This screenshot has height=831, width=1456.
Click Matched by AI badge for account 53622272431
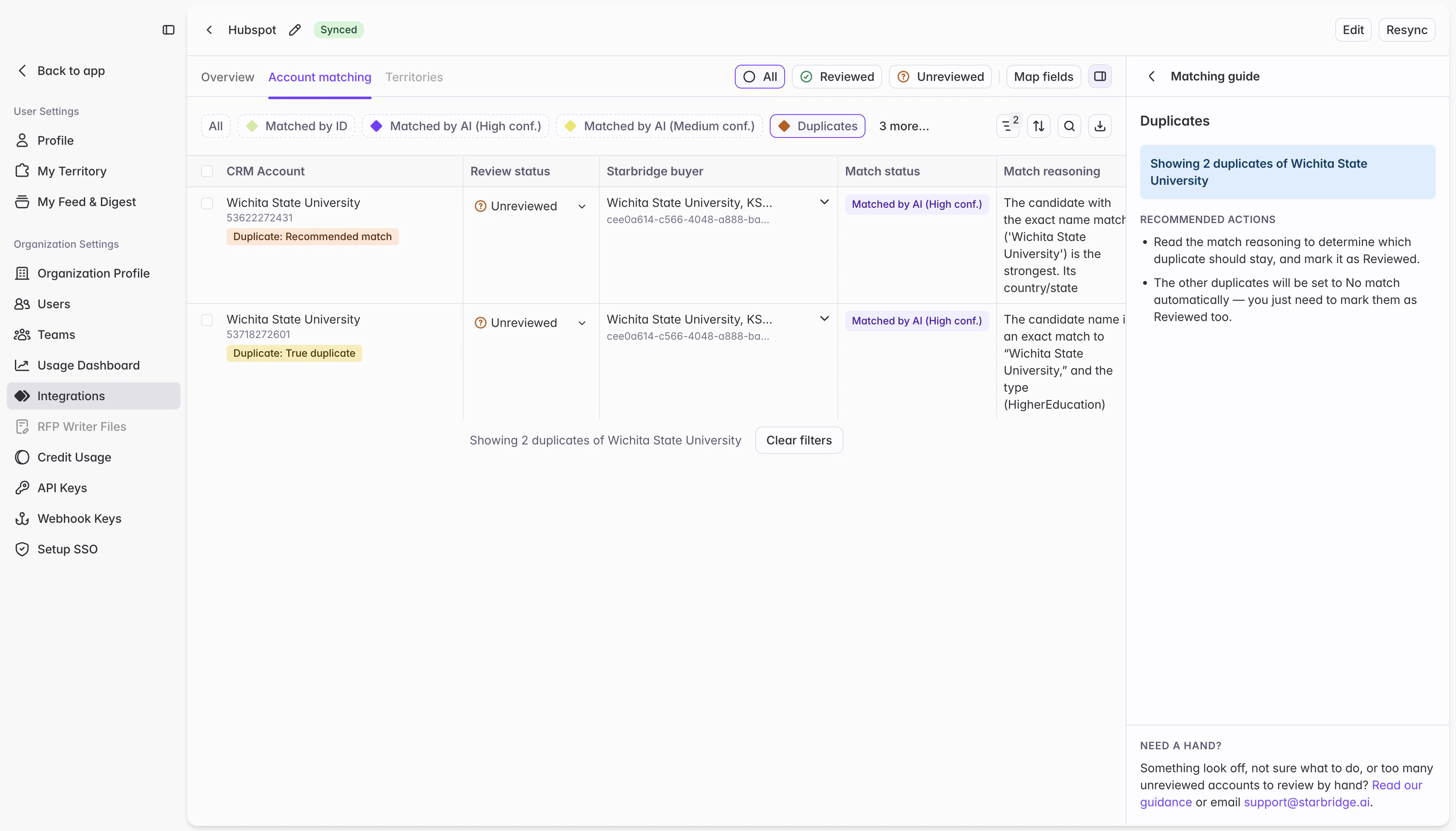917,204
